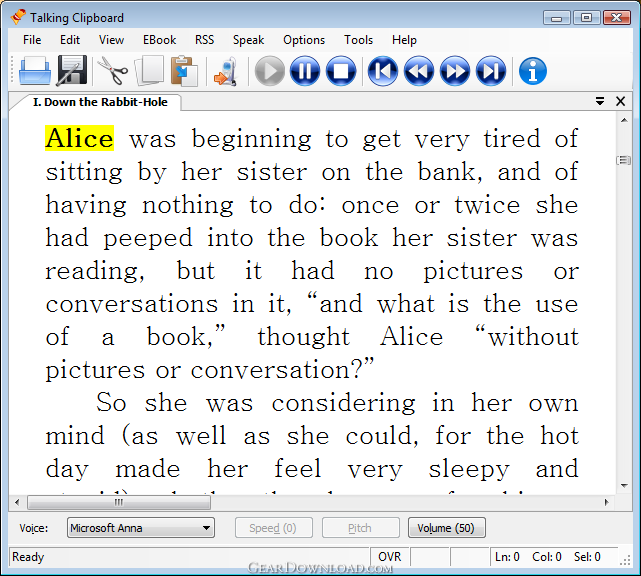Click the vertical scrollbar down arrow
This screenshot has height=576, width=641.
coord(624,486)
